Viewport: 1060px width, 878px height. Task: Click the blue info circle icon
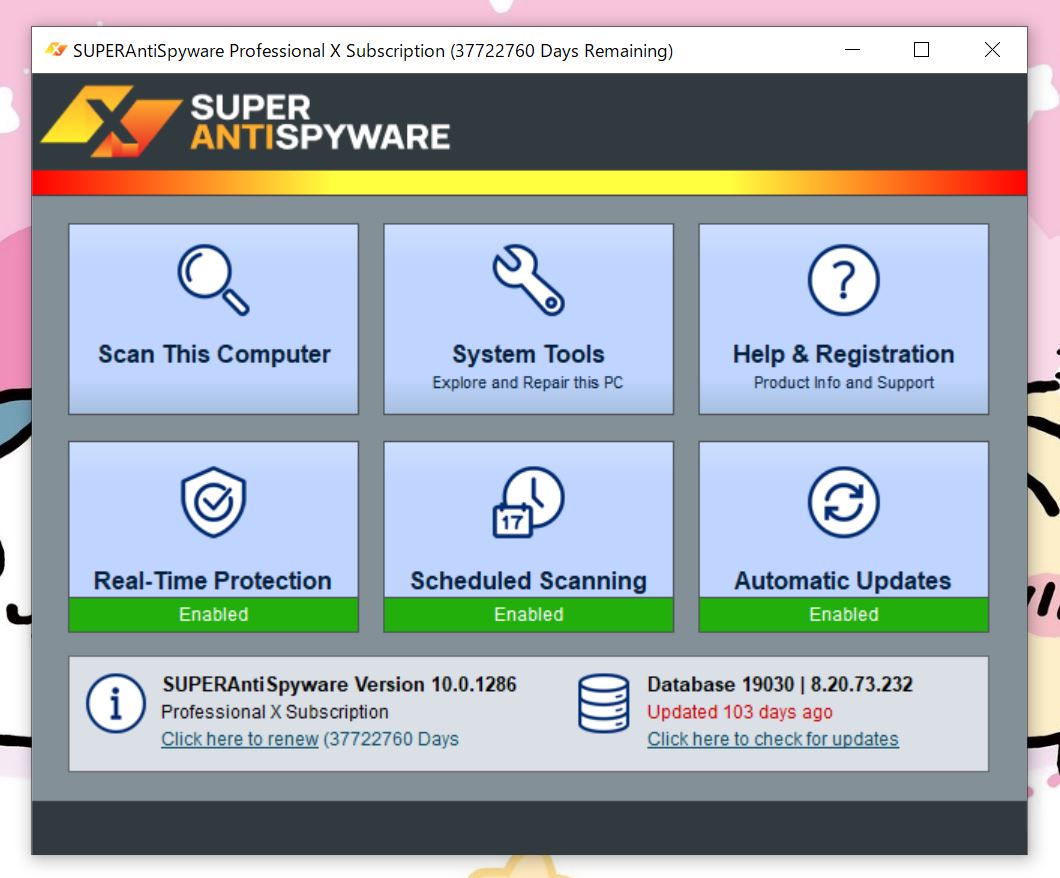(x=116, y=703)
